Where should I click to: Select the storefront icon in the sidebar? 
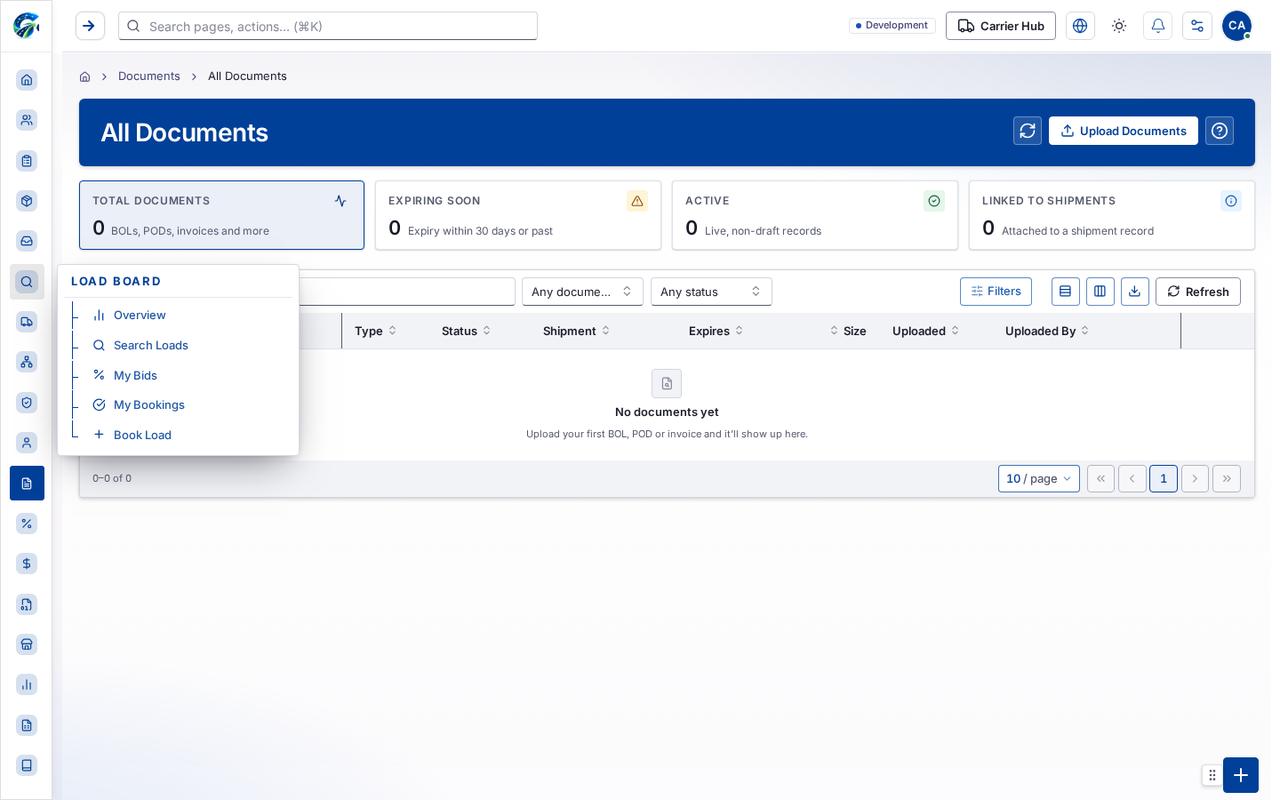pos(27,644)
